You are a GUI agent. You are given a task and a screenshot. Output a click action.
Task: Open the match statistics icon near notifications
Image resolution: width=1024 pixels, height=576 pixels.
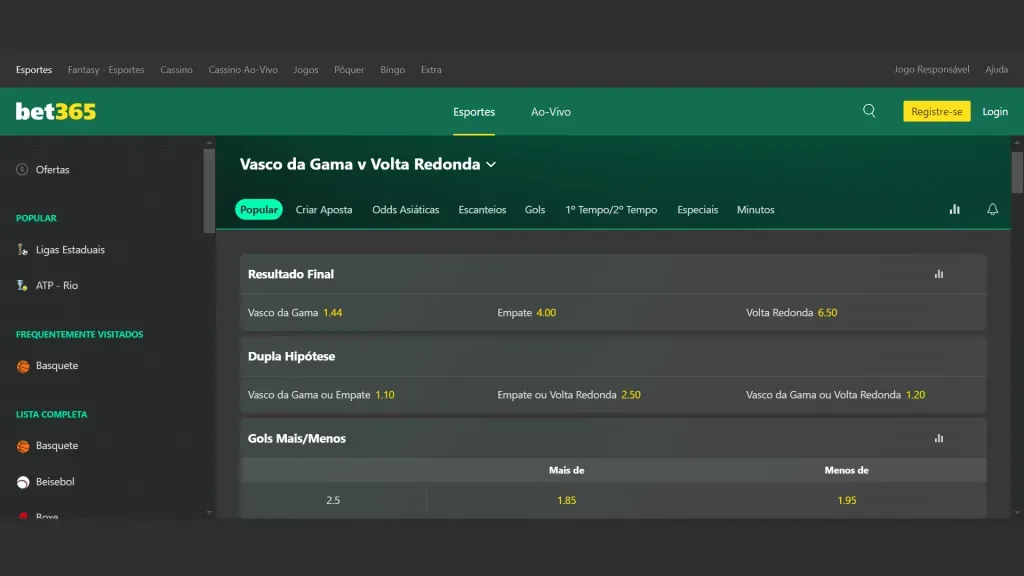954,209
